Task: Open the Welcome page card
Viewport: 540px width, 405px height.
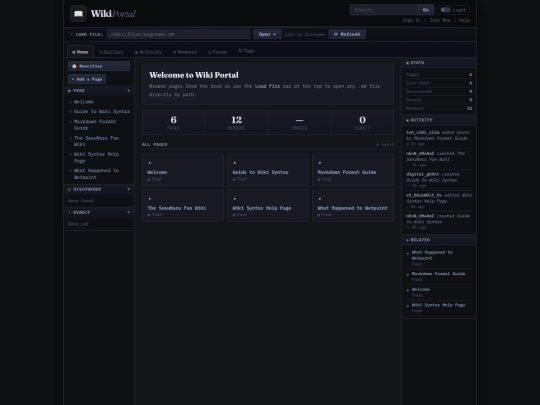Action: pos(183,170)
